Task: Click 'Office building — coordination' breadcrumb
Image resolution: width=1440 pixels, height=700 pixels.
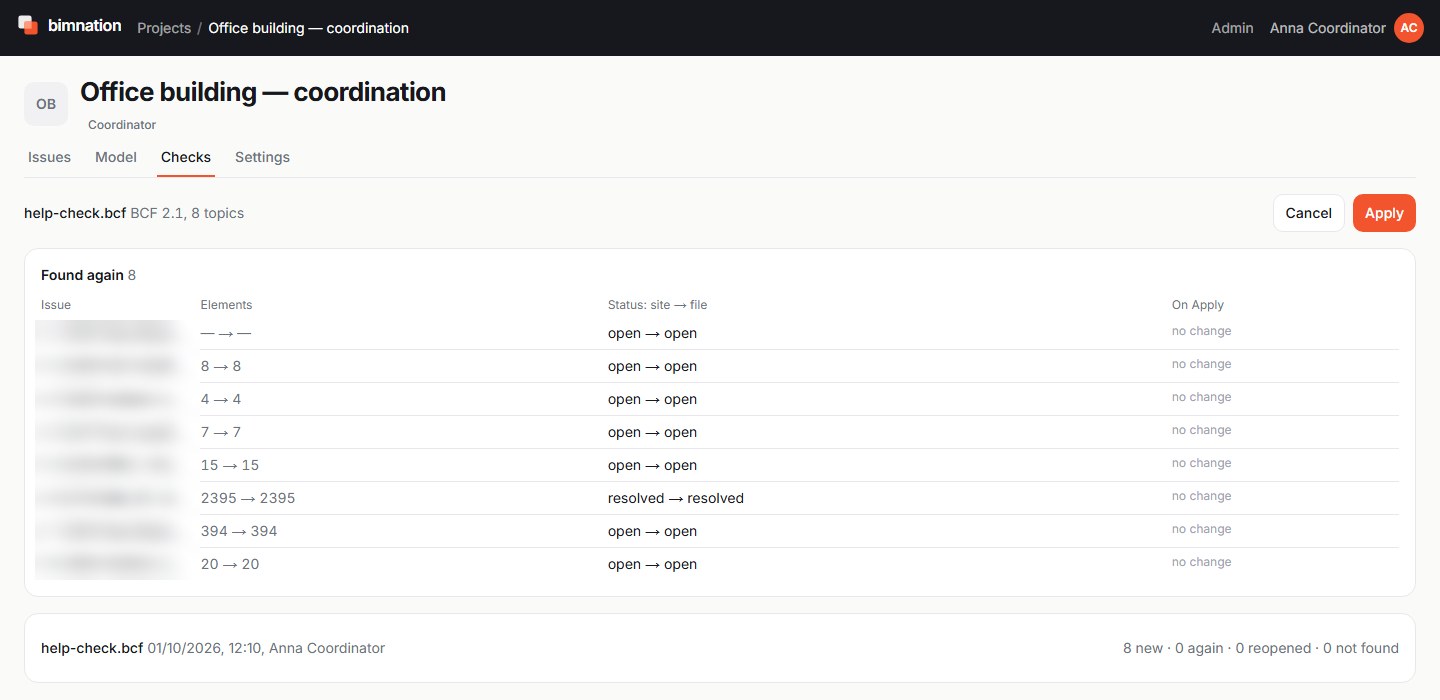Action: [x=308, y=28]
